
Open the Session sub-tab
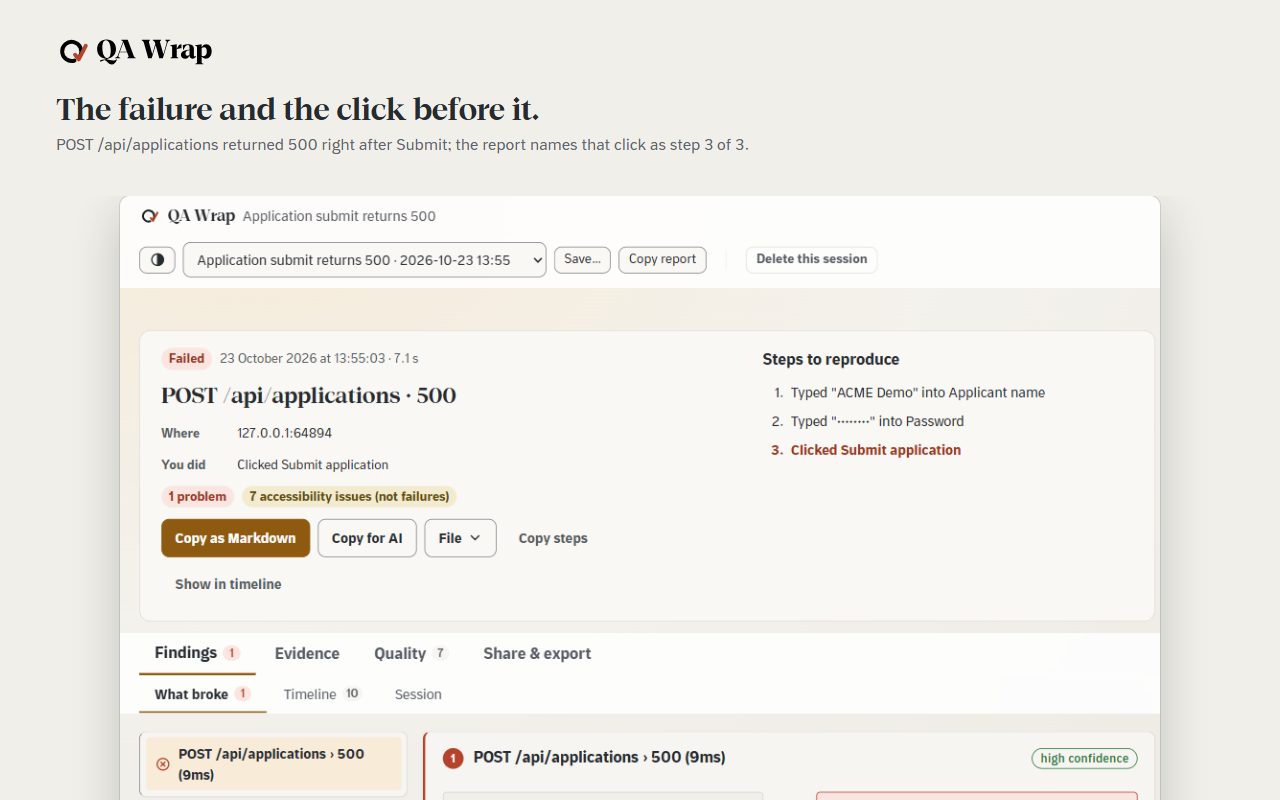[418, 694]
